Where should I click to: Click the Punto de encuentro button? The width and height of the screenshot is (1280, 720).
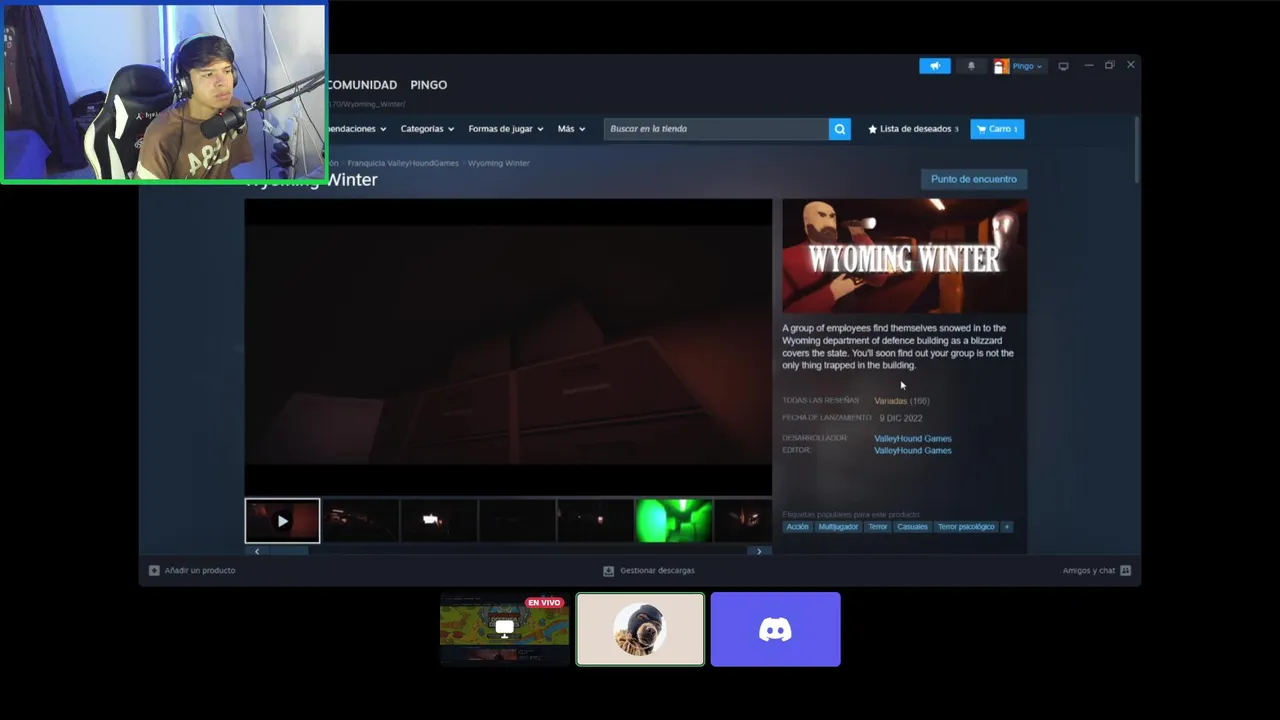coord(973,179)
